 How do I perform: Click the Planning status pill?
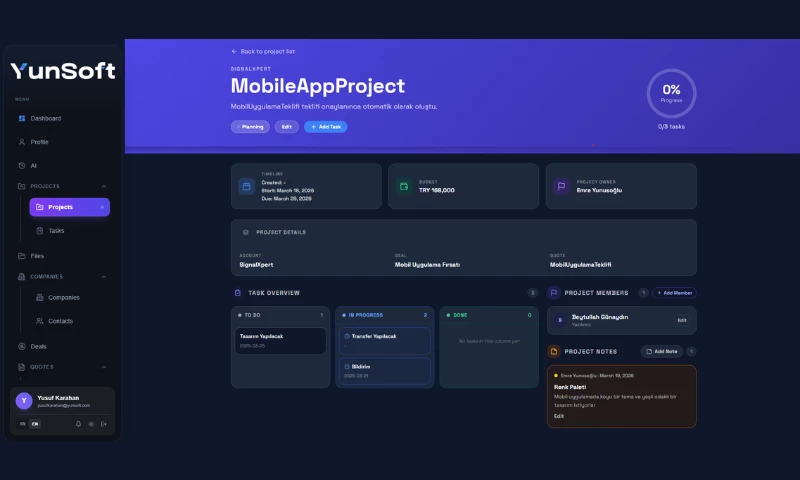point(250,127)
